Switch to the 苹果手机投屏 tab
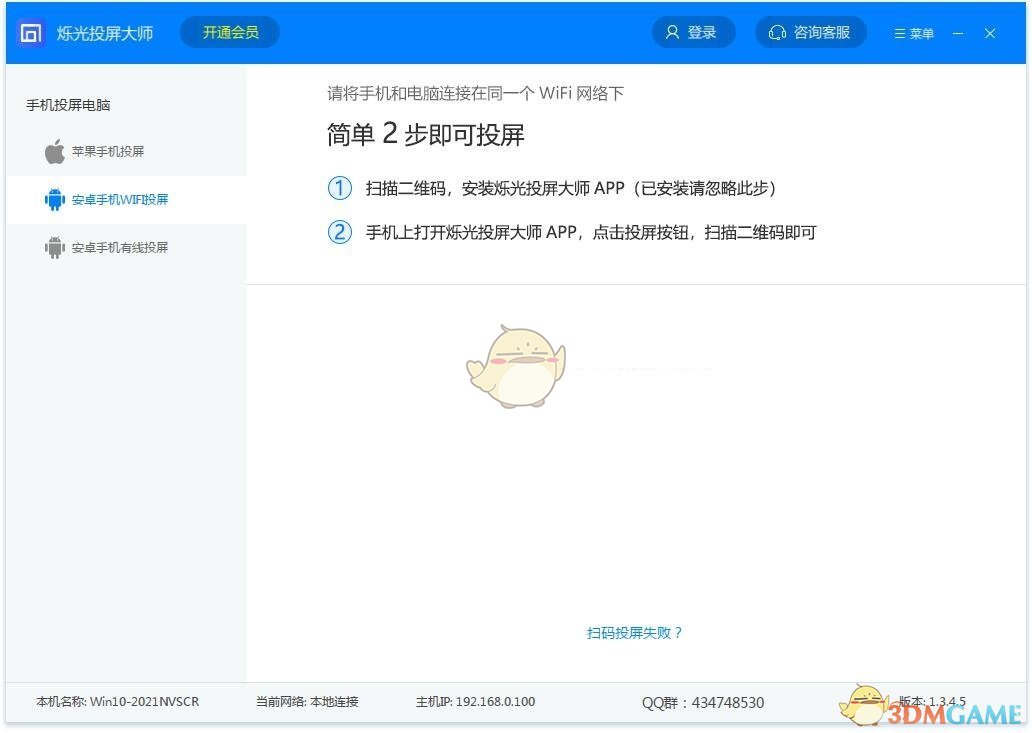This screenshot has width=1032, height=733. (108, 151)
